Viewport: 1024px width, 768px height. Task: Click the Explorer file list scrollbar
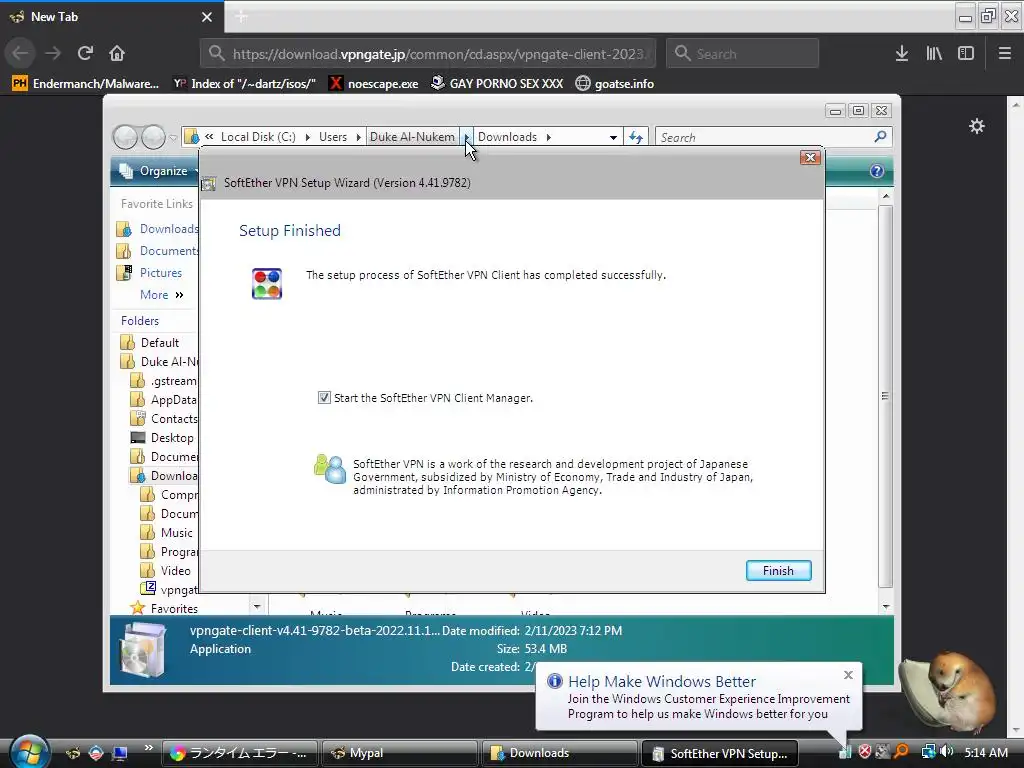coord(886,396)
